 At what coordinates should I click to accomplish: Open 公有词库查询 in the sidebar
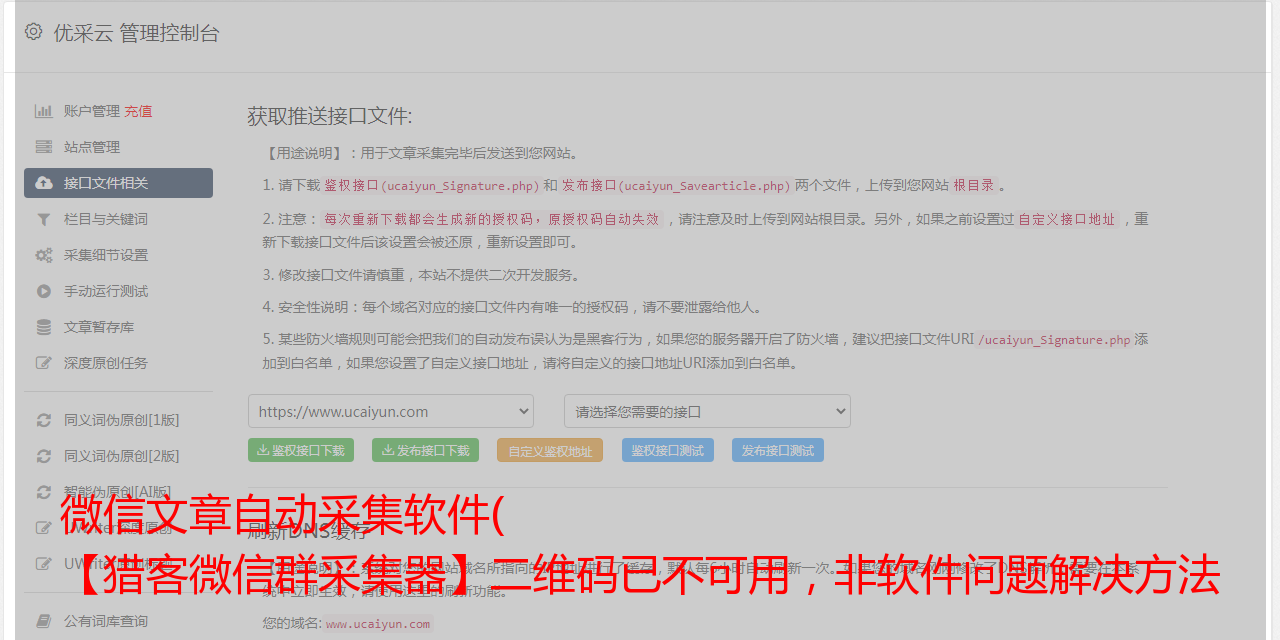[106, 621]
